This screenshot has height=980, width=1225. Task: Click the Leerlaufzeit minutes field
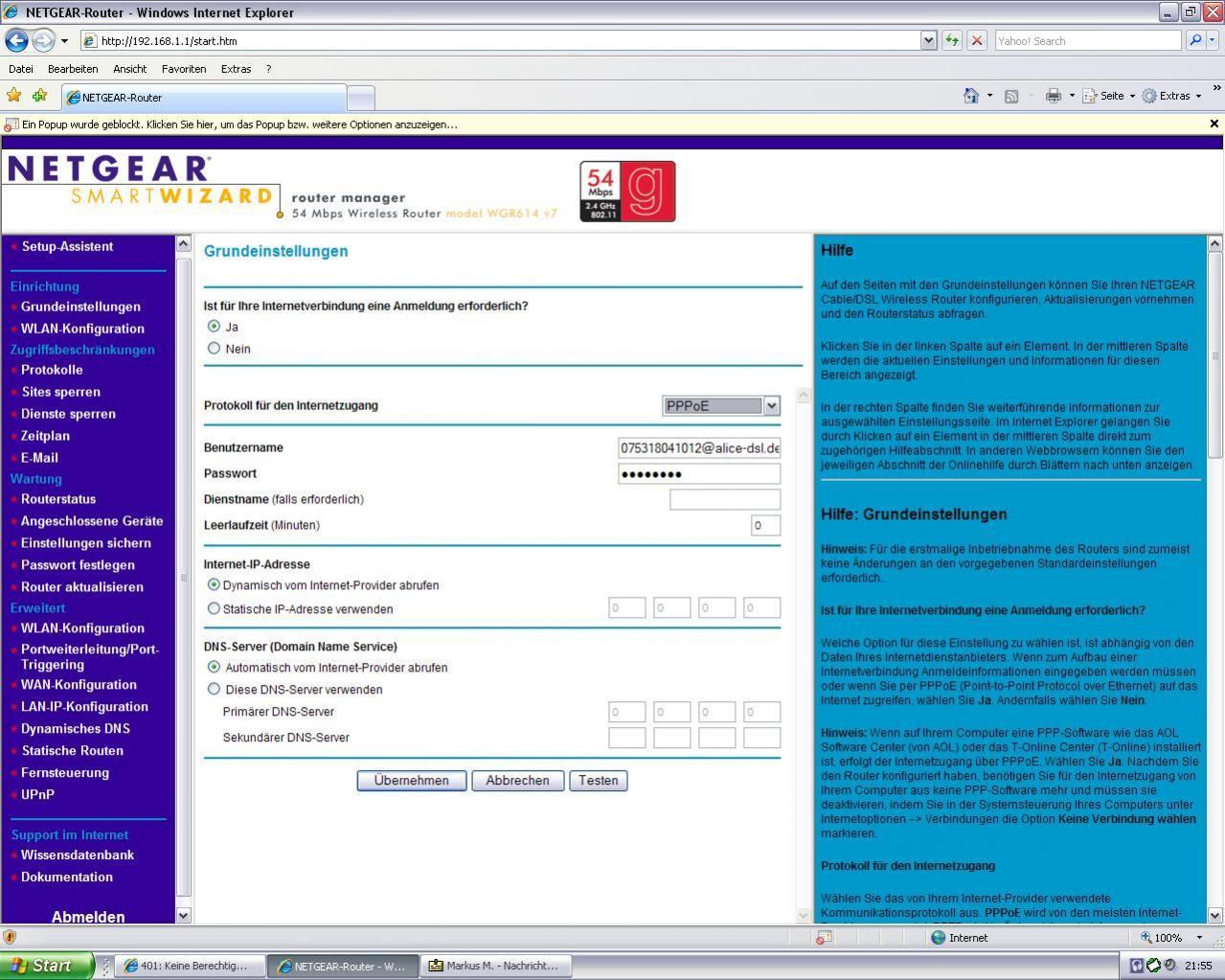(765, 525)
